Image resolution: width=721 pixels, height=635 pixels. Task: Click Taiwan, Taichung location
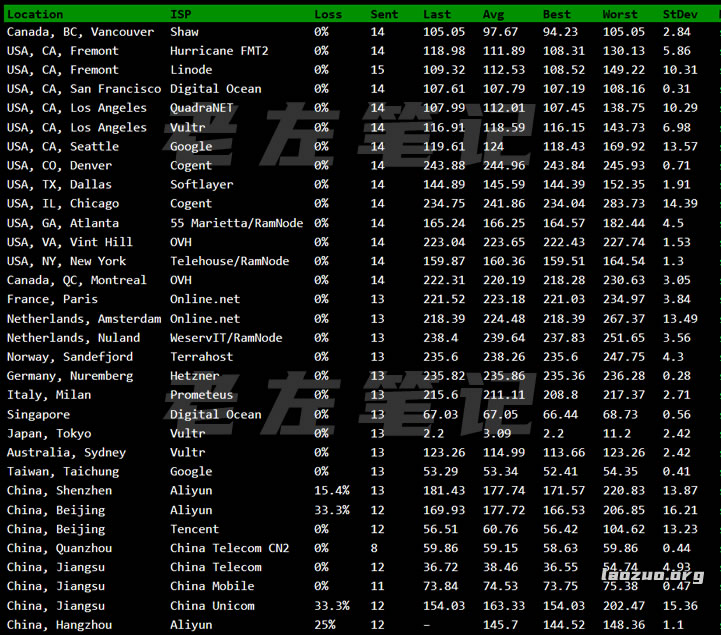(x=63, y=472)
